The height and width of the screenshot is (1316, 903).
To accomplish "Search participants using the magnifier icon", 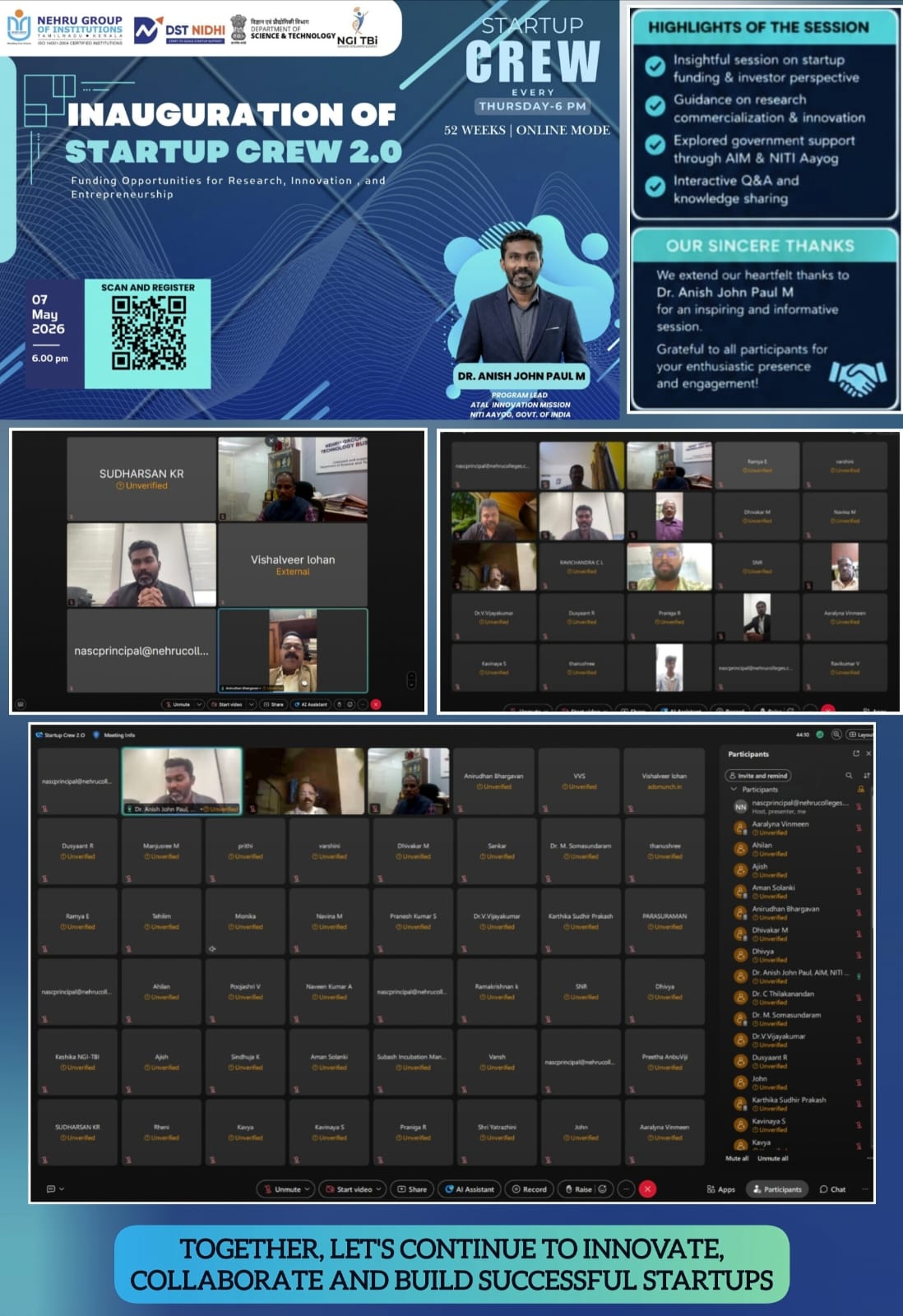I will tap(849, 775).
